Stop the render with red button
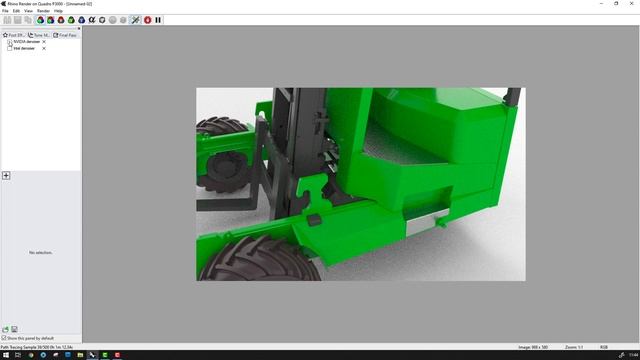This screenshot has height=360, width=640. click(x=147, y=20)
